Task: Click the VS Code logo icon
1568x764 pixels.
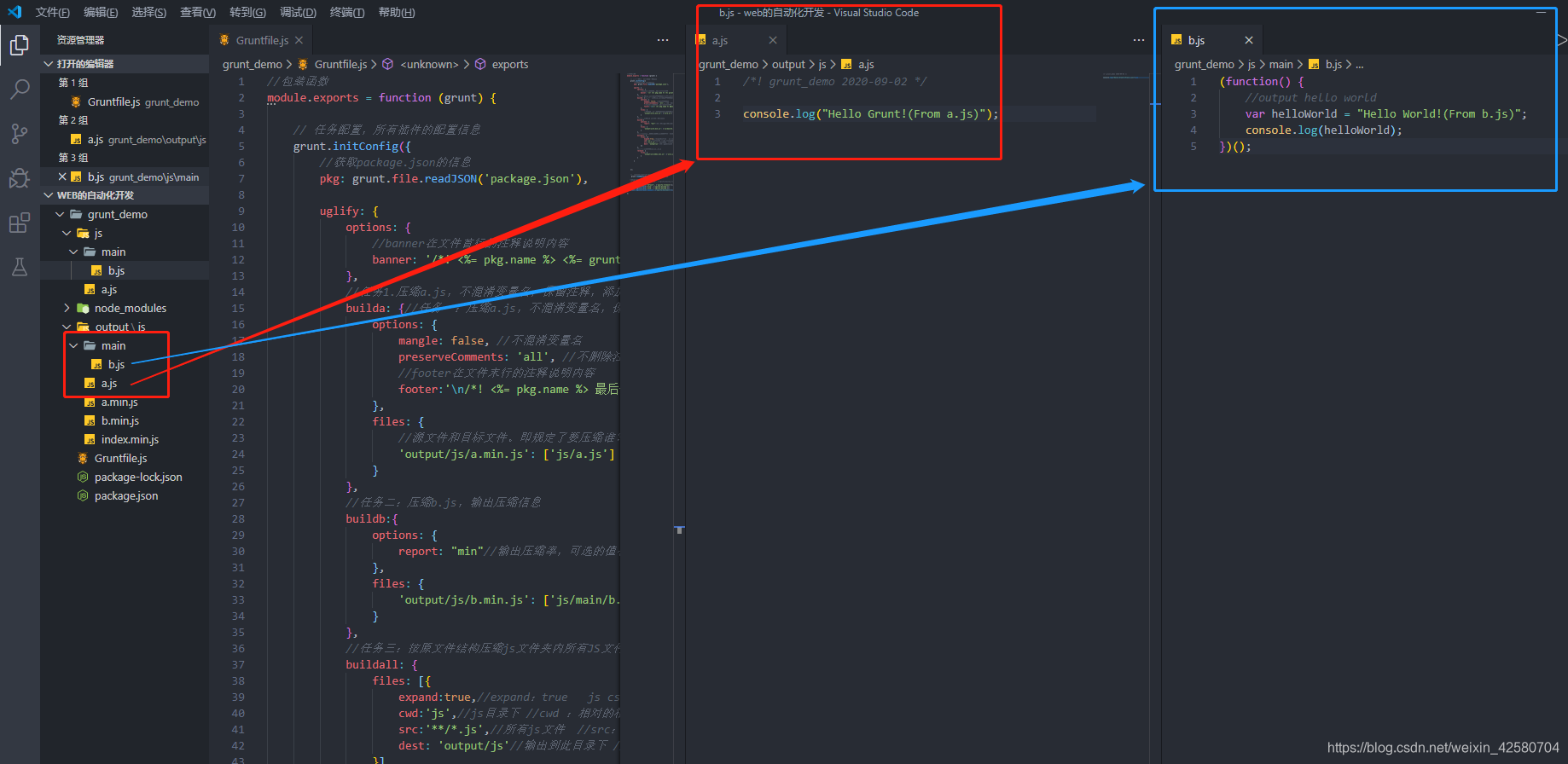Action: (15, 12)
